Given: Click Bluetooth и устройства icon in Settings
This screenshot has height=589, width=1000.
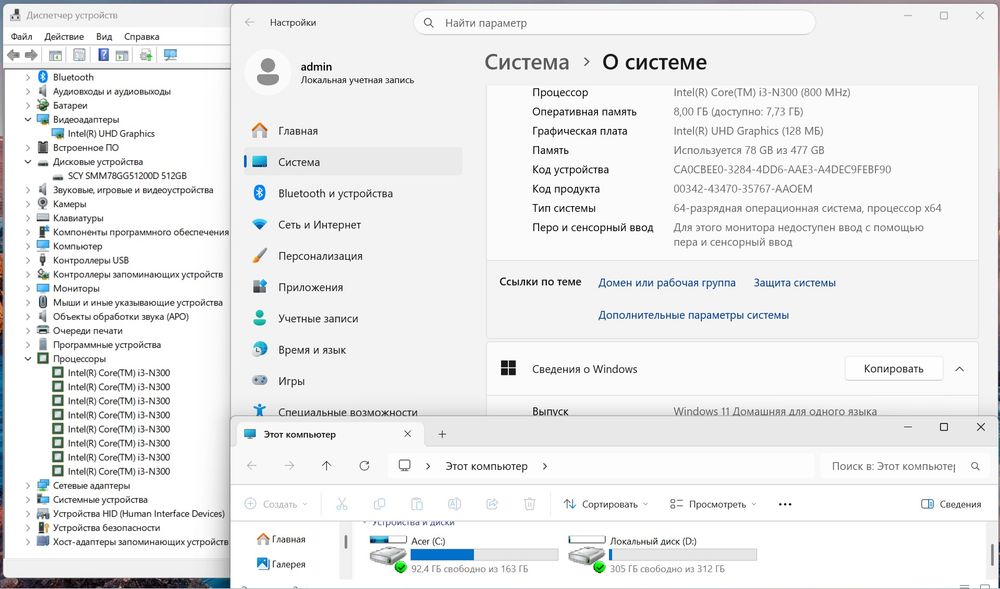Looking at the screenshot, I should pyautogui.click(x=260, y=193).
